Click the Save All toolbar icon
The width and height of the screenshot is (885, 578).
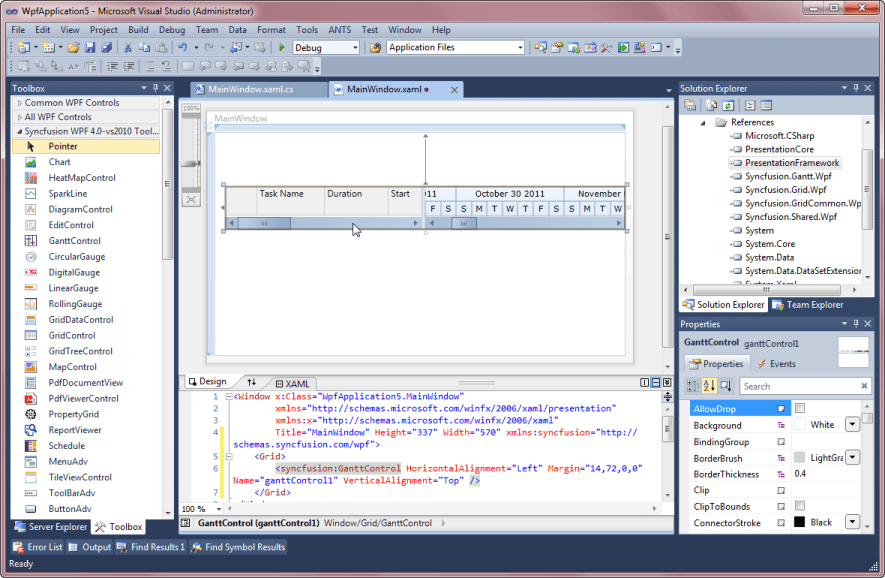pyautogui.click(x=106, y=47)
